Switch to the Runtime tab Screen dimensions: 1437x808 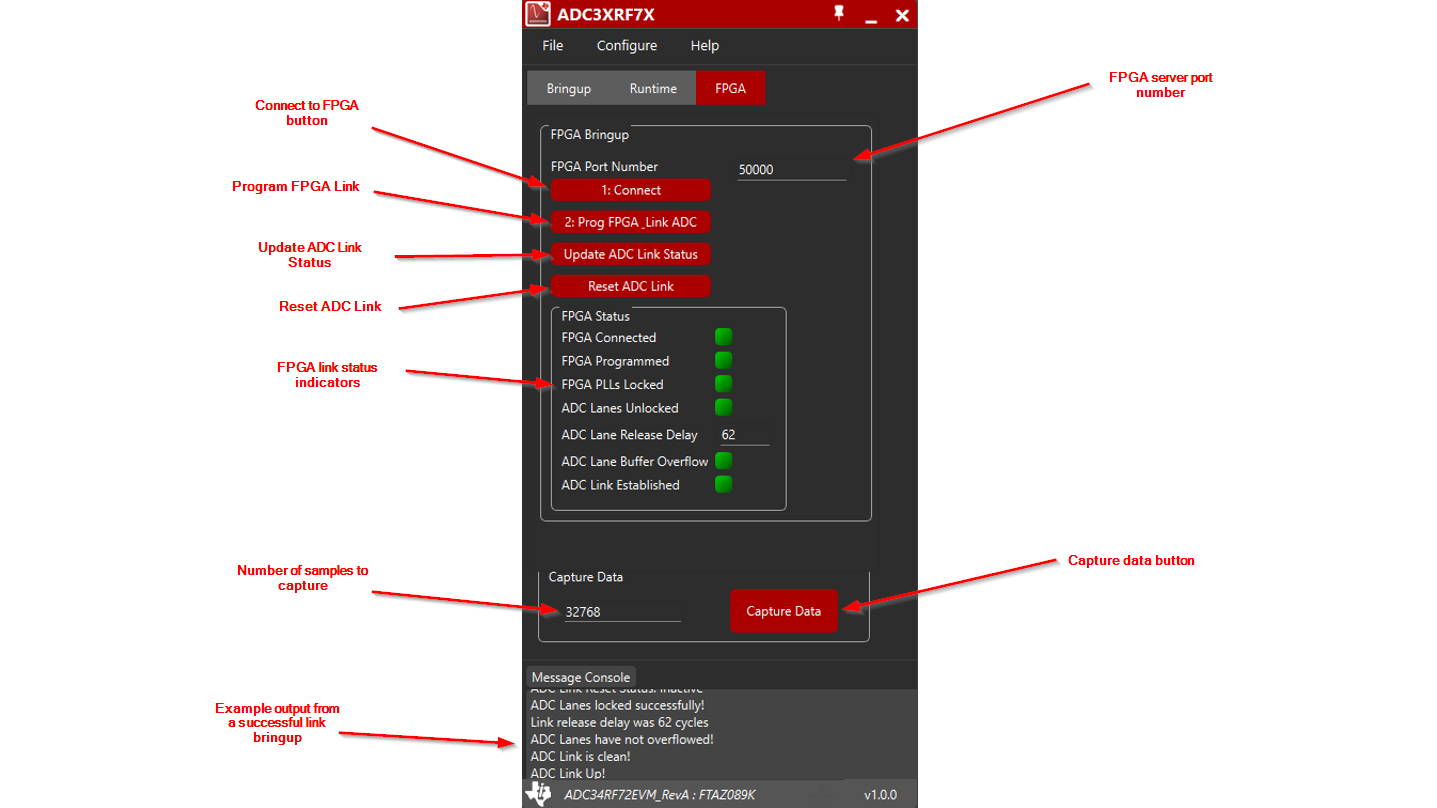click(653, 89)
